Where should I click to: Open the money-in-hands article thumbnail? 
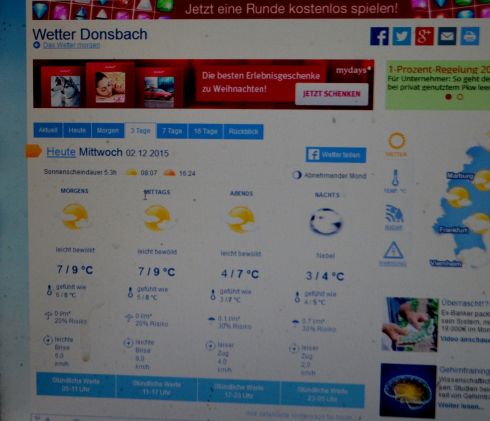(x=410, y=324)
